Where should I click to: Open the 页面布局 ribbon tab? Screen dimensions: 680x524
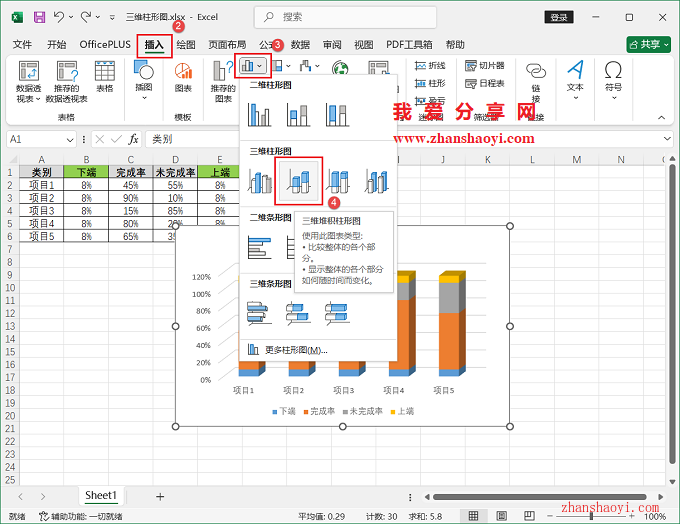tap(227, 45)
